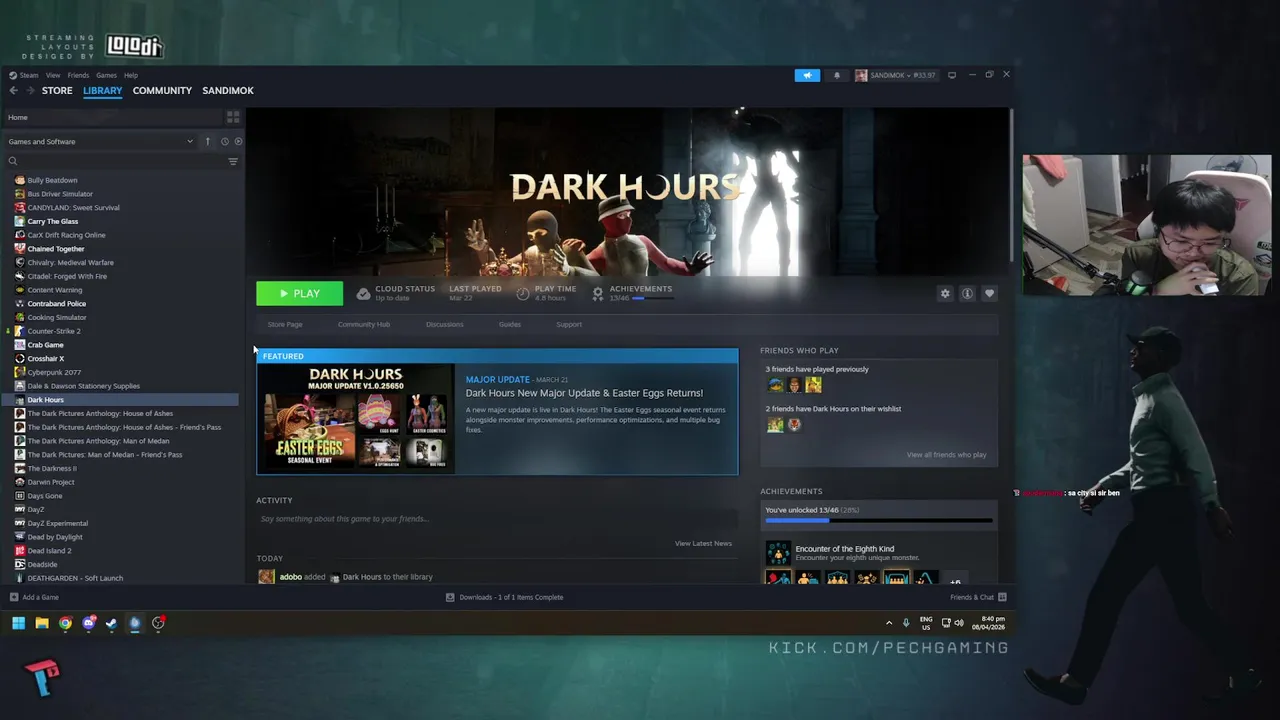Click the main page vertical scrollbar
The image size is (1280, 720).
tap(1012, 185)
